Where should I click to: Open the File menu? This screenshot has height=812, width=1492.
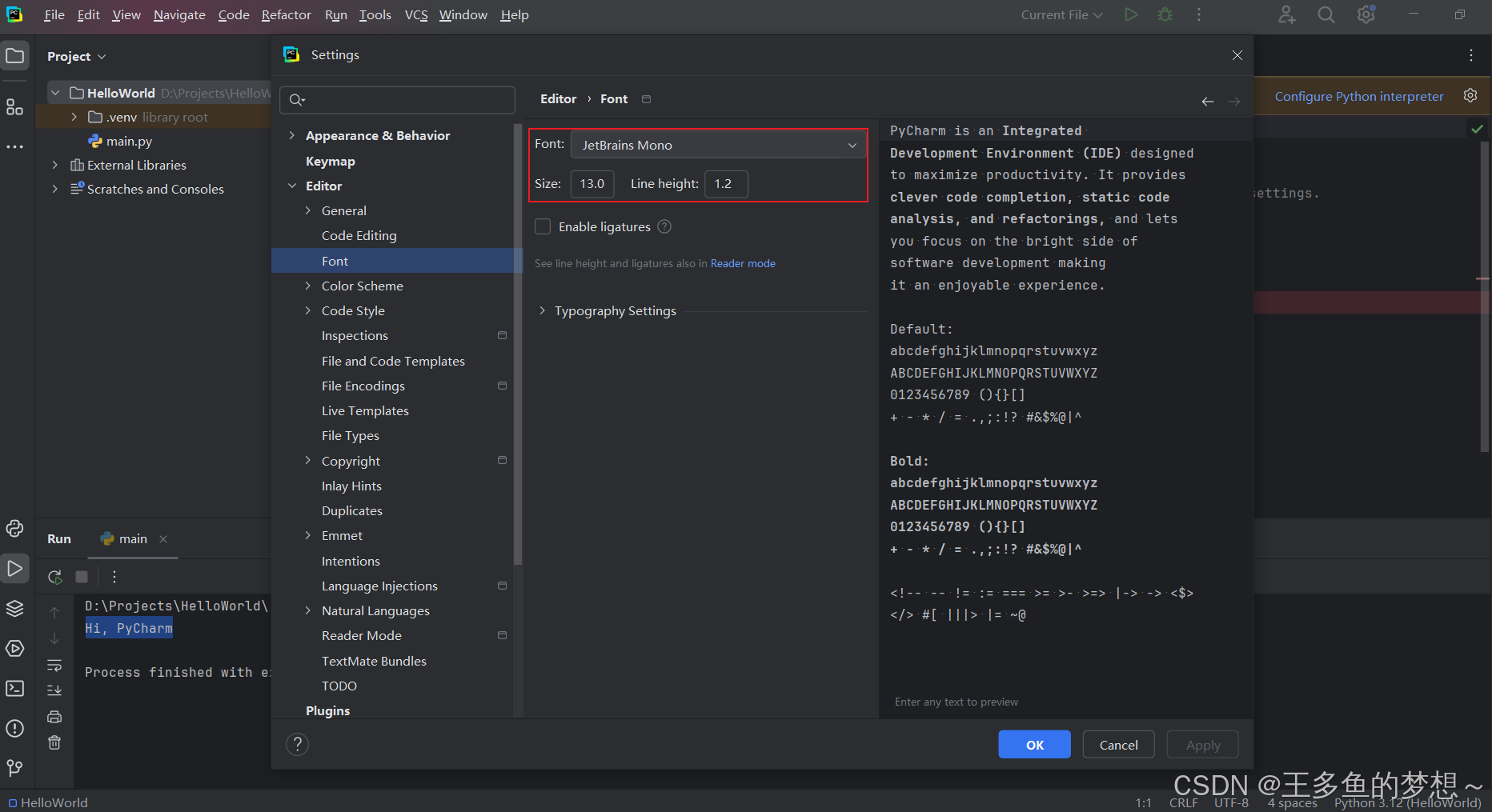point(54,14)
